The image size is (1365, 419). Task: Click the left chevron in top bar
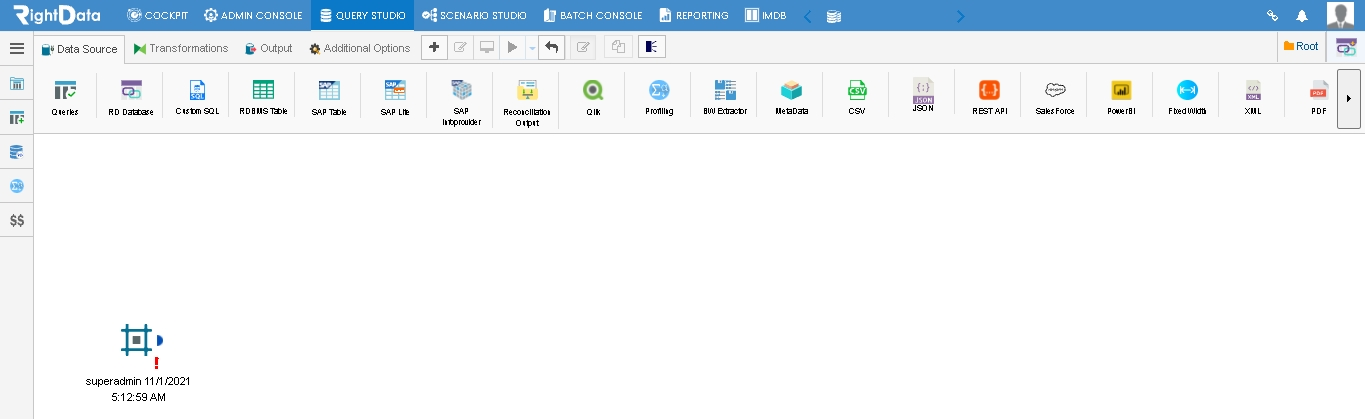tap(808, 15)
